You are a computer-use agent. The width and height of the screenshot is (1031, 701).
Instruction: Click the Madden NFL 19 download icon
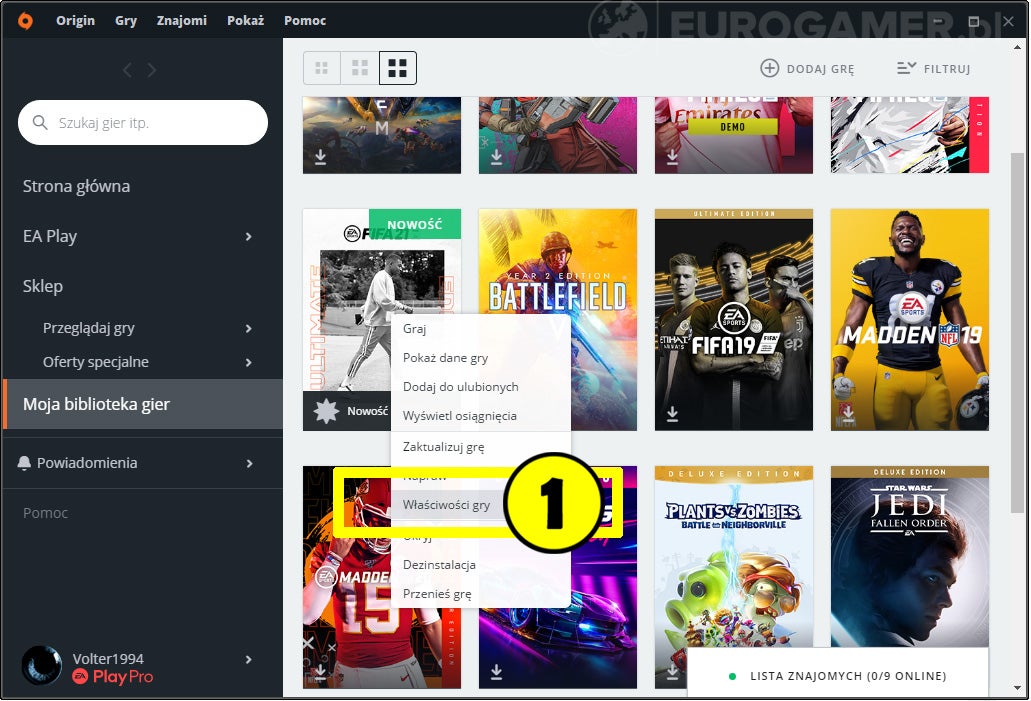coord(848,413)
